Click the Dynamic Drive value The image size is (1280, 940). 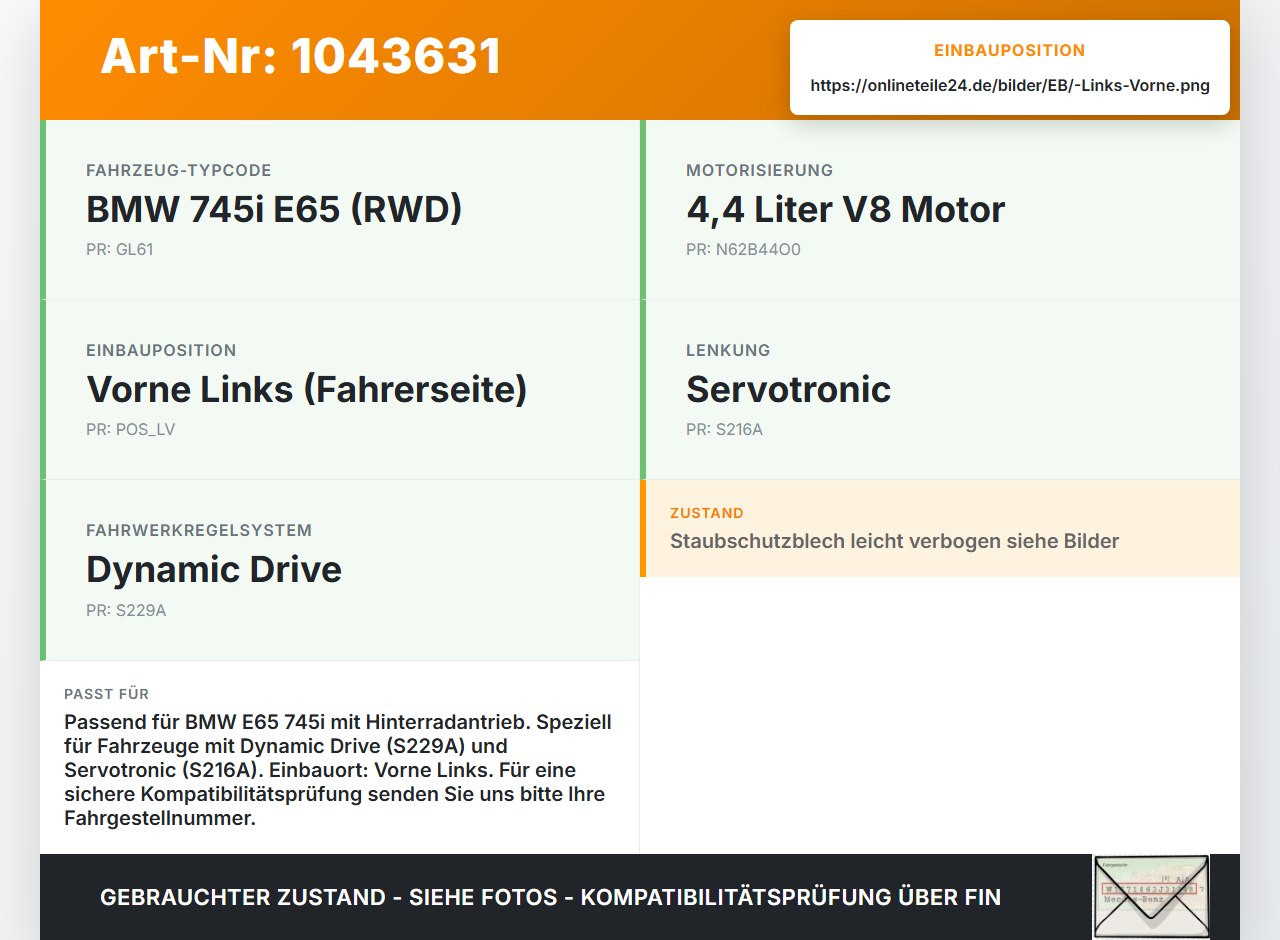[214, 569]
